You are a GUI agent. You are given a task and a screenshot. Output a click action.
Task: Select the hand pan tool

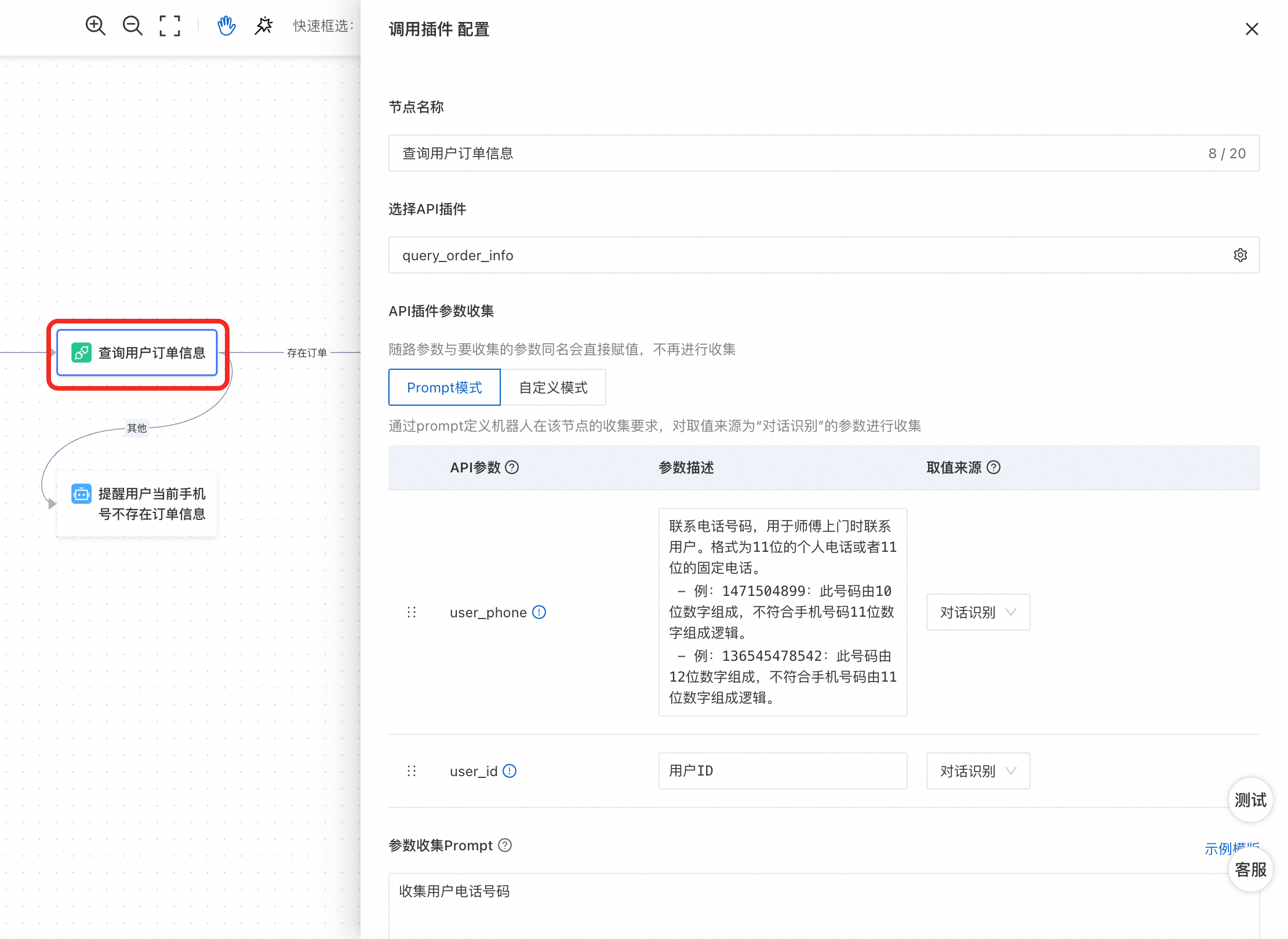click(x=226, y=26)
